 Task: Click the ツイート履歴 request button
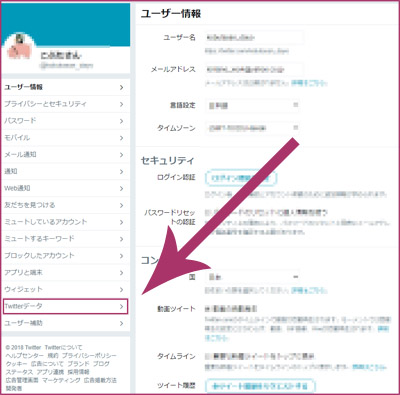pyautogui.click(x=260, y=386)
